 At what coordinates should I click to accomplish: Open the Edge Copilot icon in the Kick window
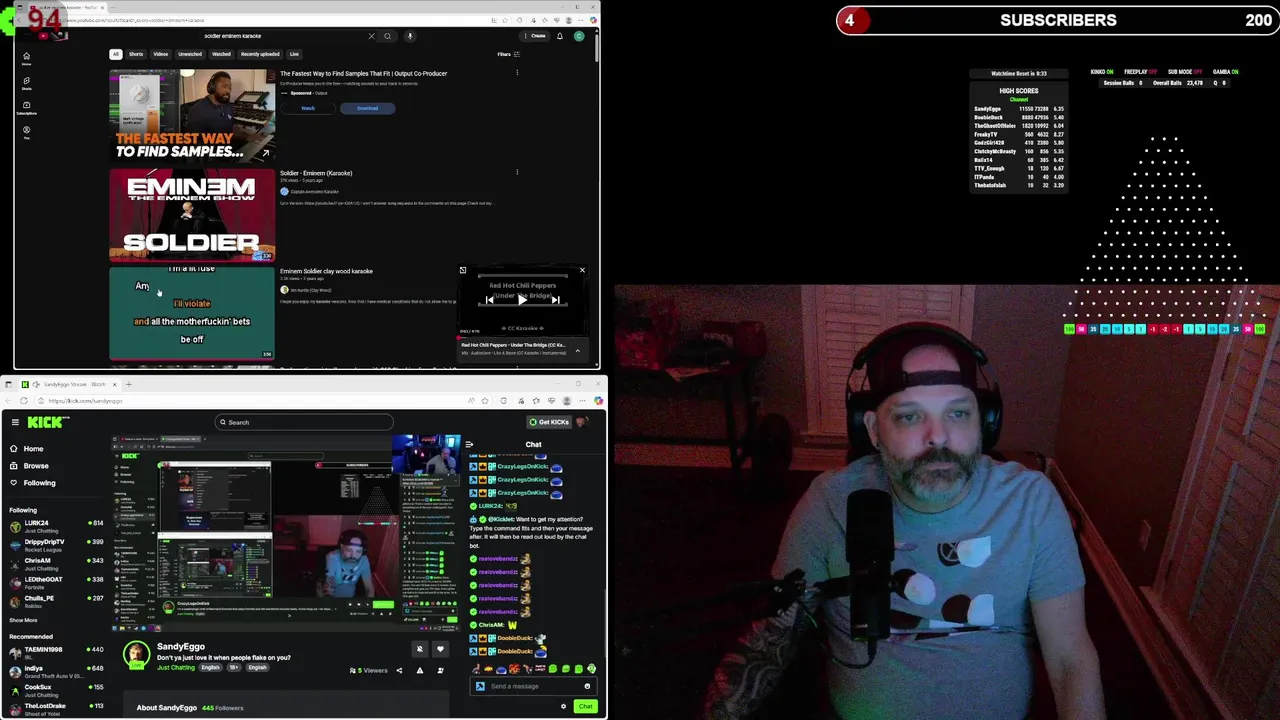(598, 401)
